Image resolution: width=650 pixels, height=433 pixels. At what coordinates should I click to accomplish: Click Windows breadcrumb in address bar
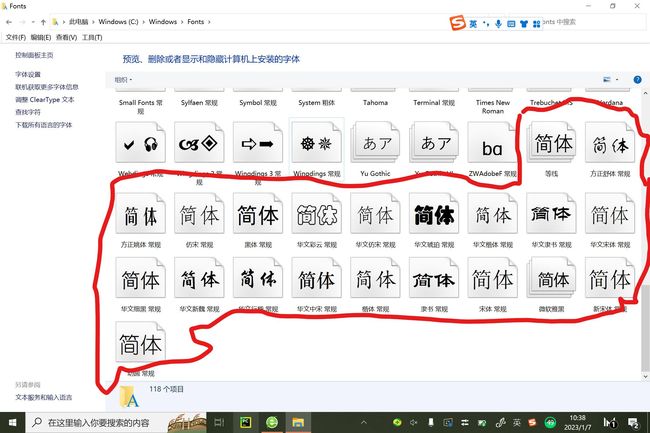point(162,22)
